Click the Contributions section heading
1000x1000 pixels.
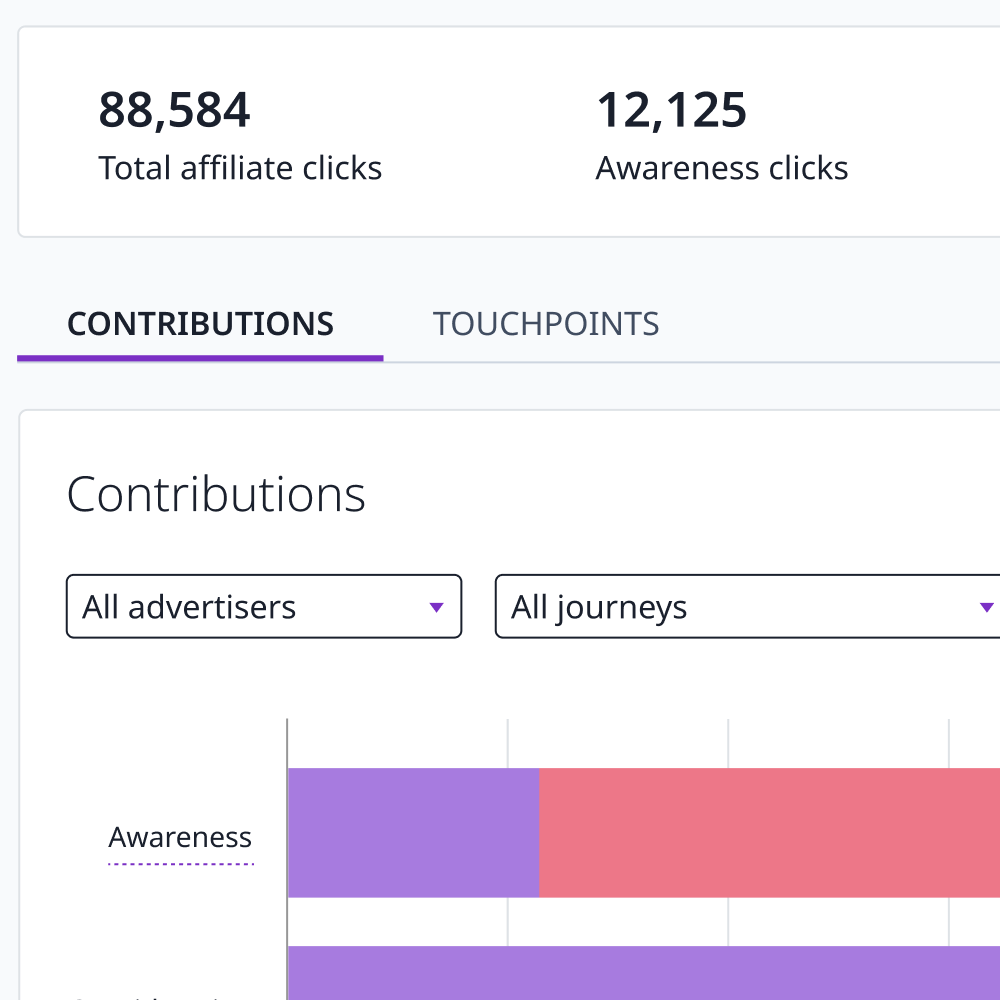click(216, 494)
